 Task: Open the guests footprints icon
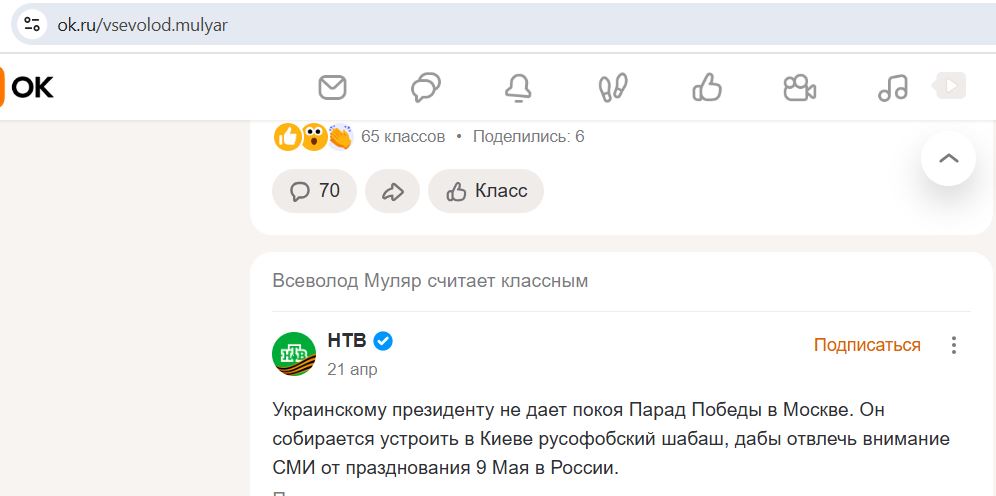pos(613,88)
